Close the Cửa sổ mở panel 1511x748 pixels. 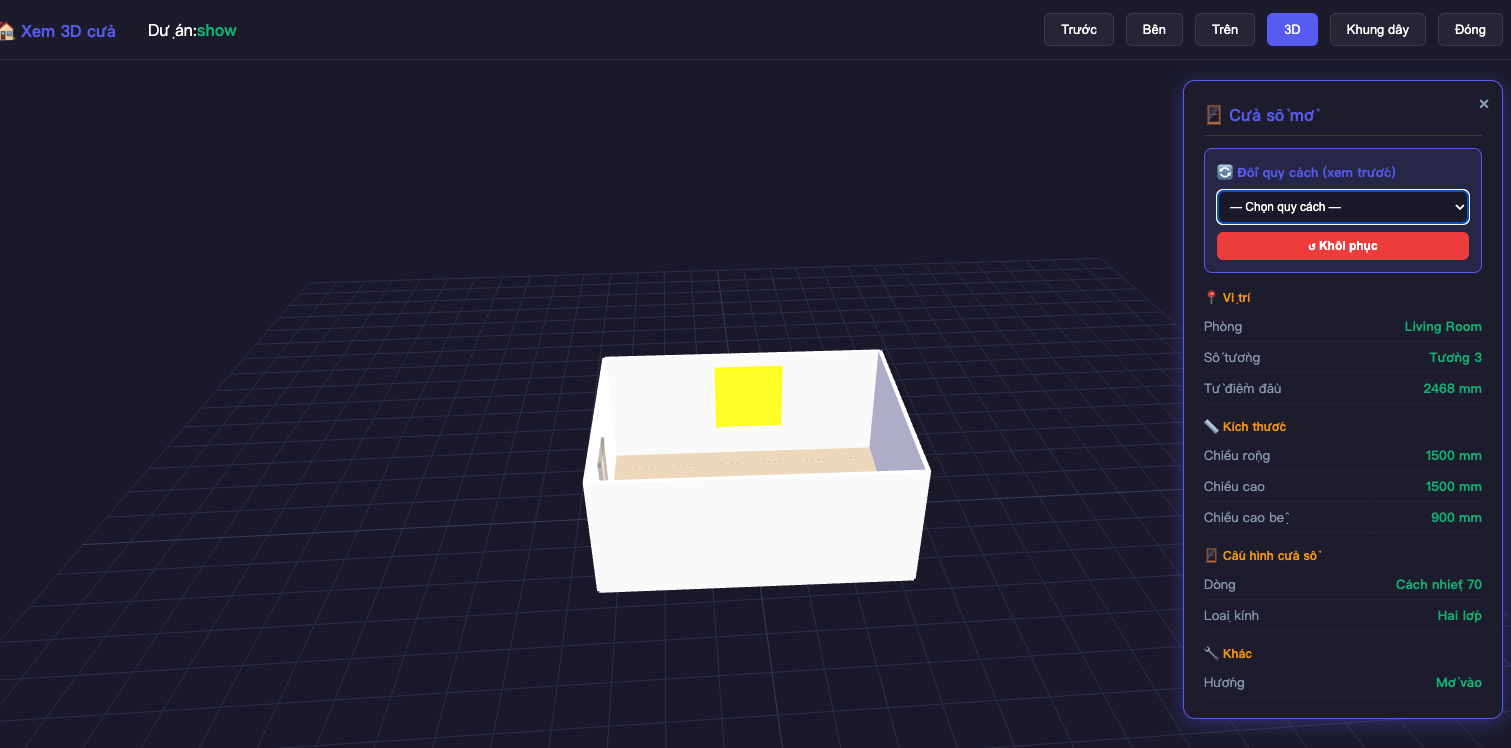coord(1484,104)
